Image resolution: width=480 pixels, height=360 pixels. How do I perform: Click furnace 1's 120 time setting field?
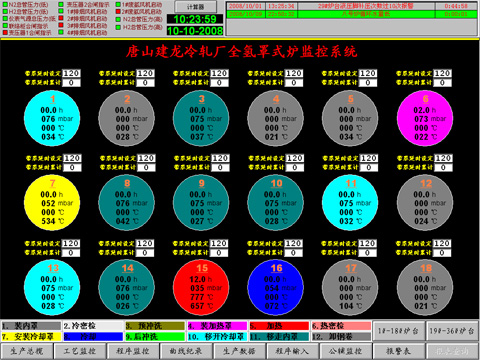coord(71,73)
